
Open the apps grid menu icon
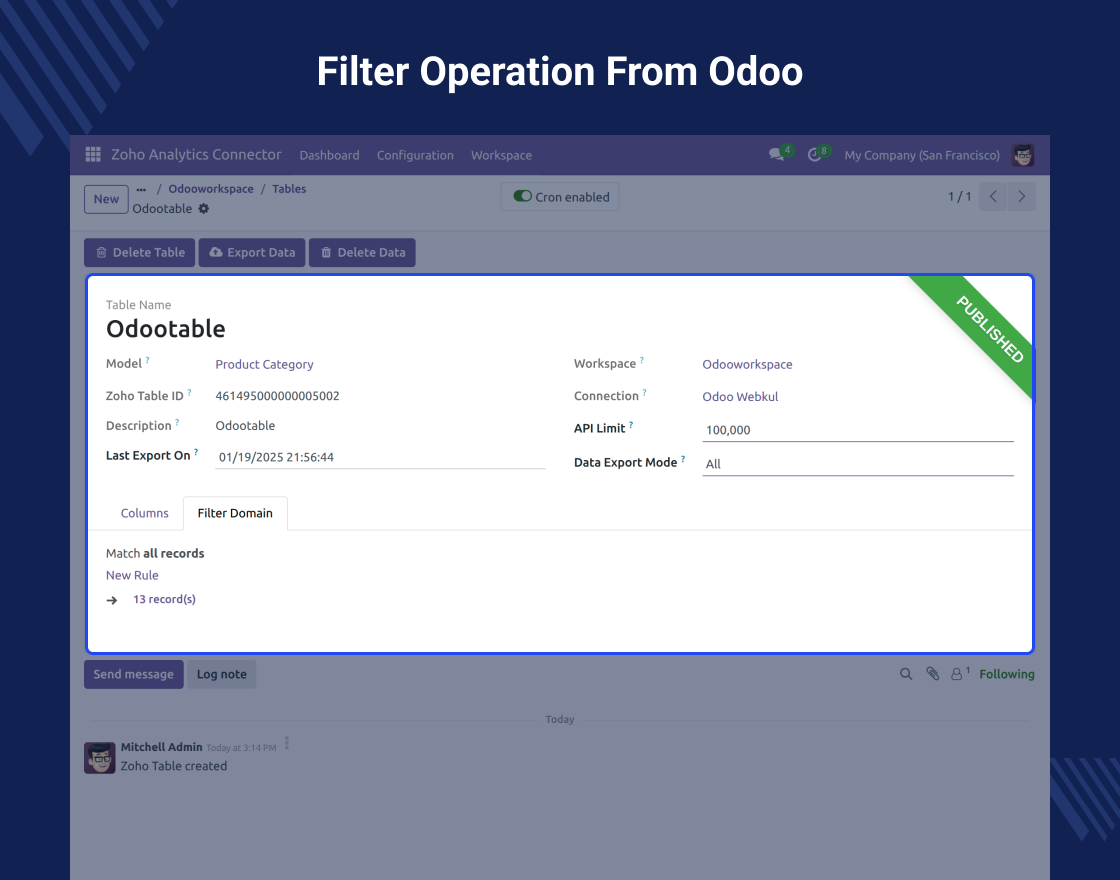click(x=93, y=154)
